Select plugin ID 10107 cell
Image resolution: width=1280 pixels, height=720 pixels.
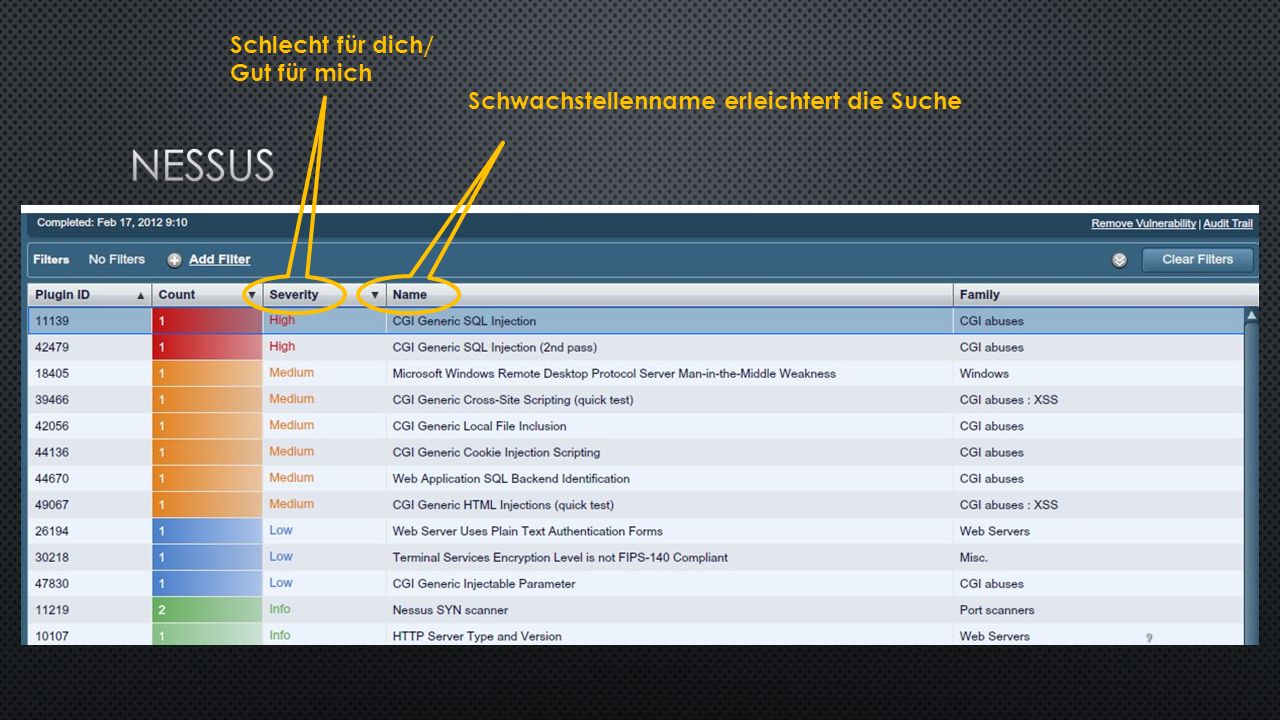[90, 635]
